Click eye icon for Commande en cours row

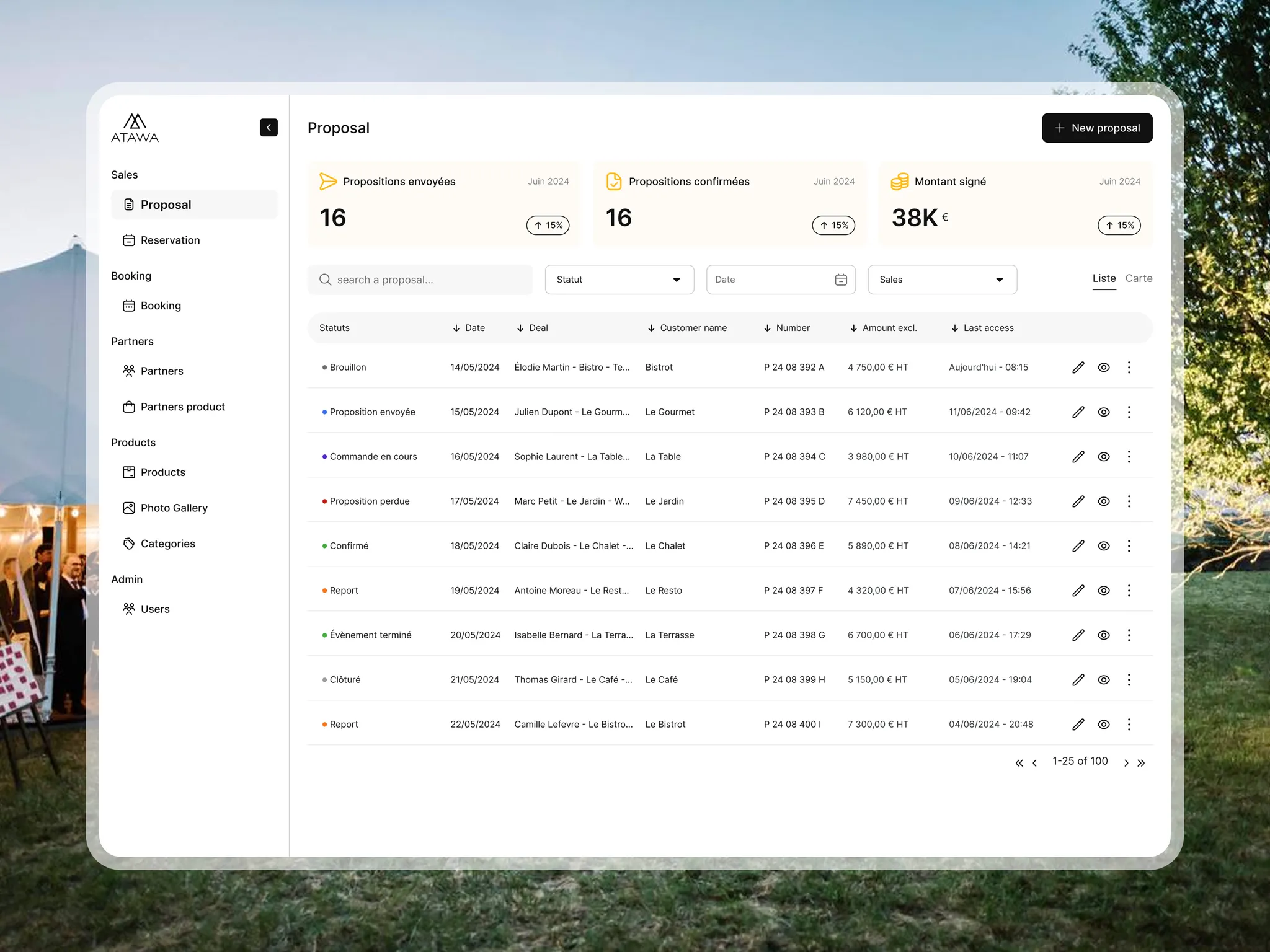tap(1104, 457)
